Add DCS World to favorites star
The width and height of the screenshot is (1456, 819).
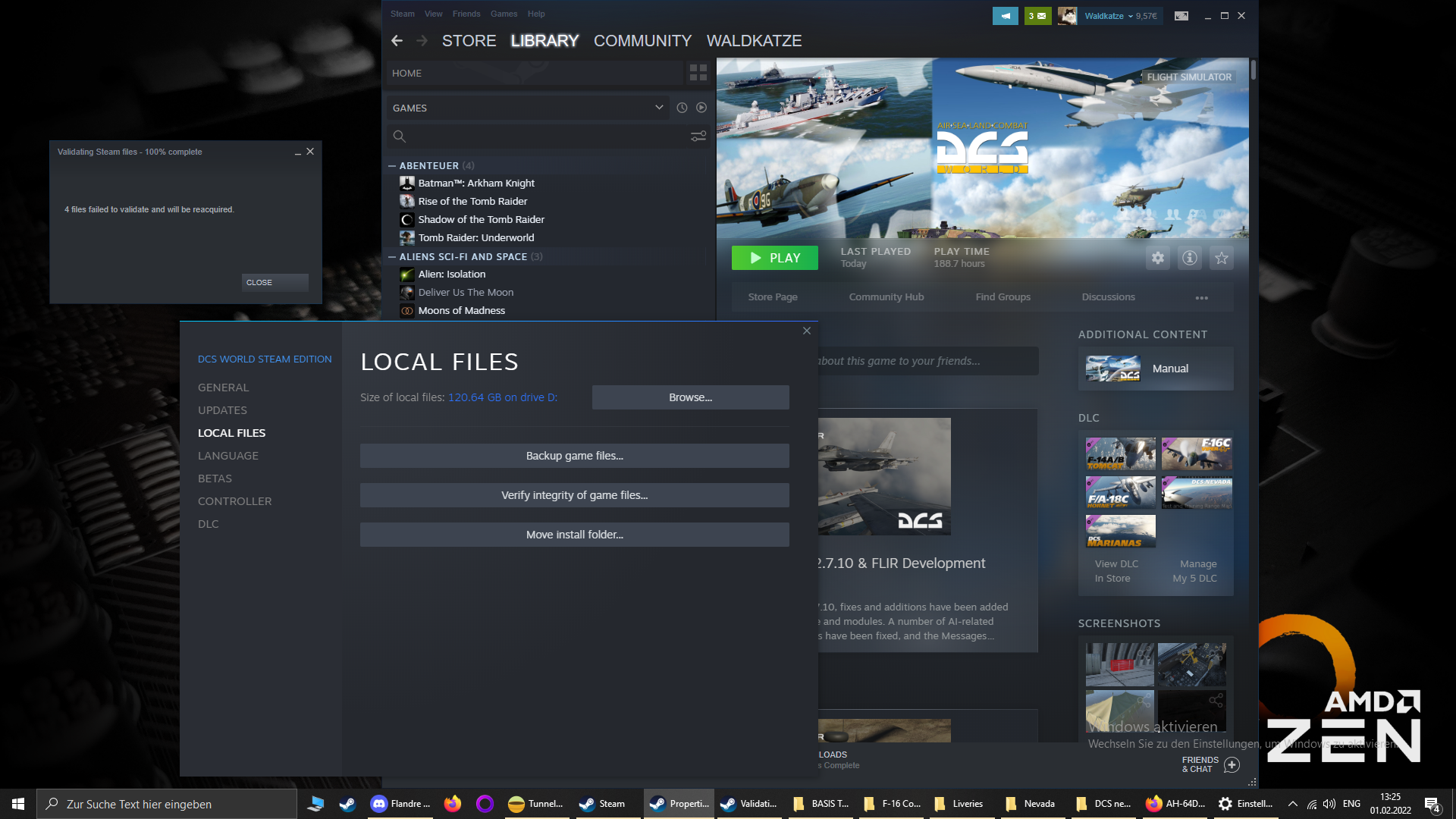click(x=1221, y=258)
